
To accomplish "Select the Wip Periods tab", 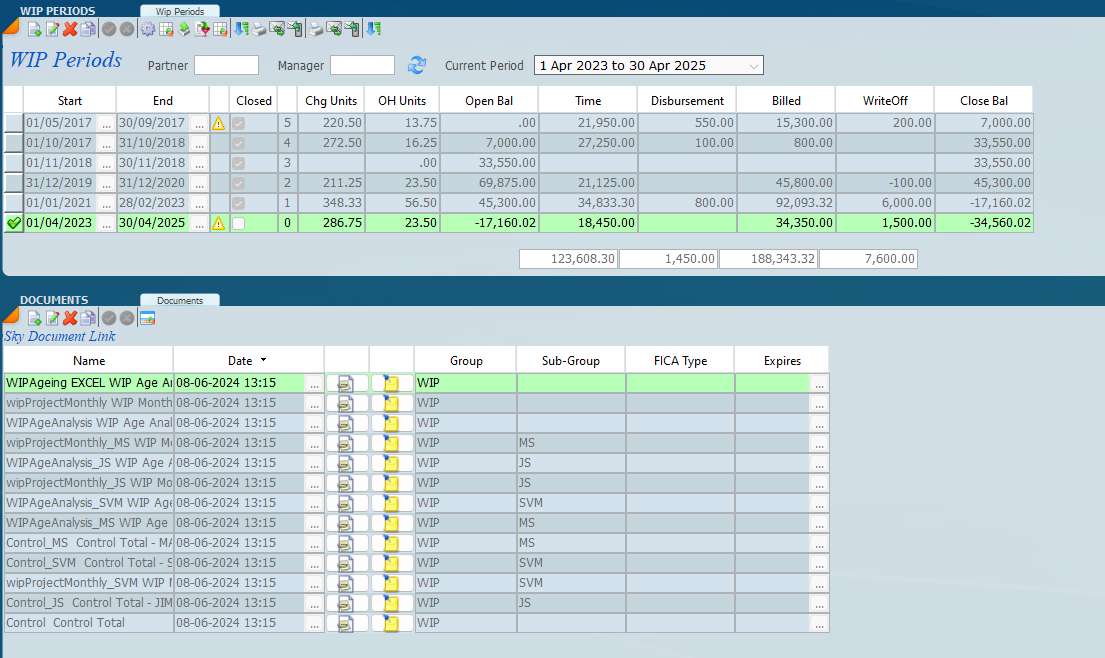I will [179, 11].
